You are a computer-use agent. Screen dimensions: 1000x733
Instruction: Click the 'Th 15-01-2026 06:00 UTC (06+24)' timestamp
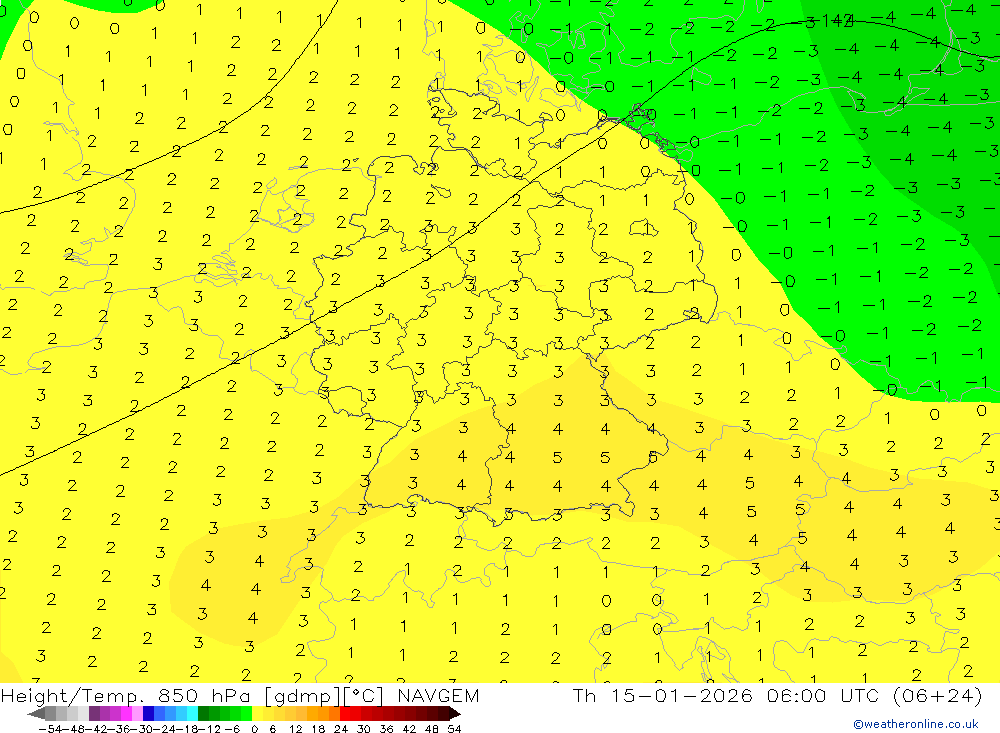pyautogui.click(x=777, y=695)
